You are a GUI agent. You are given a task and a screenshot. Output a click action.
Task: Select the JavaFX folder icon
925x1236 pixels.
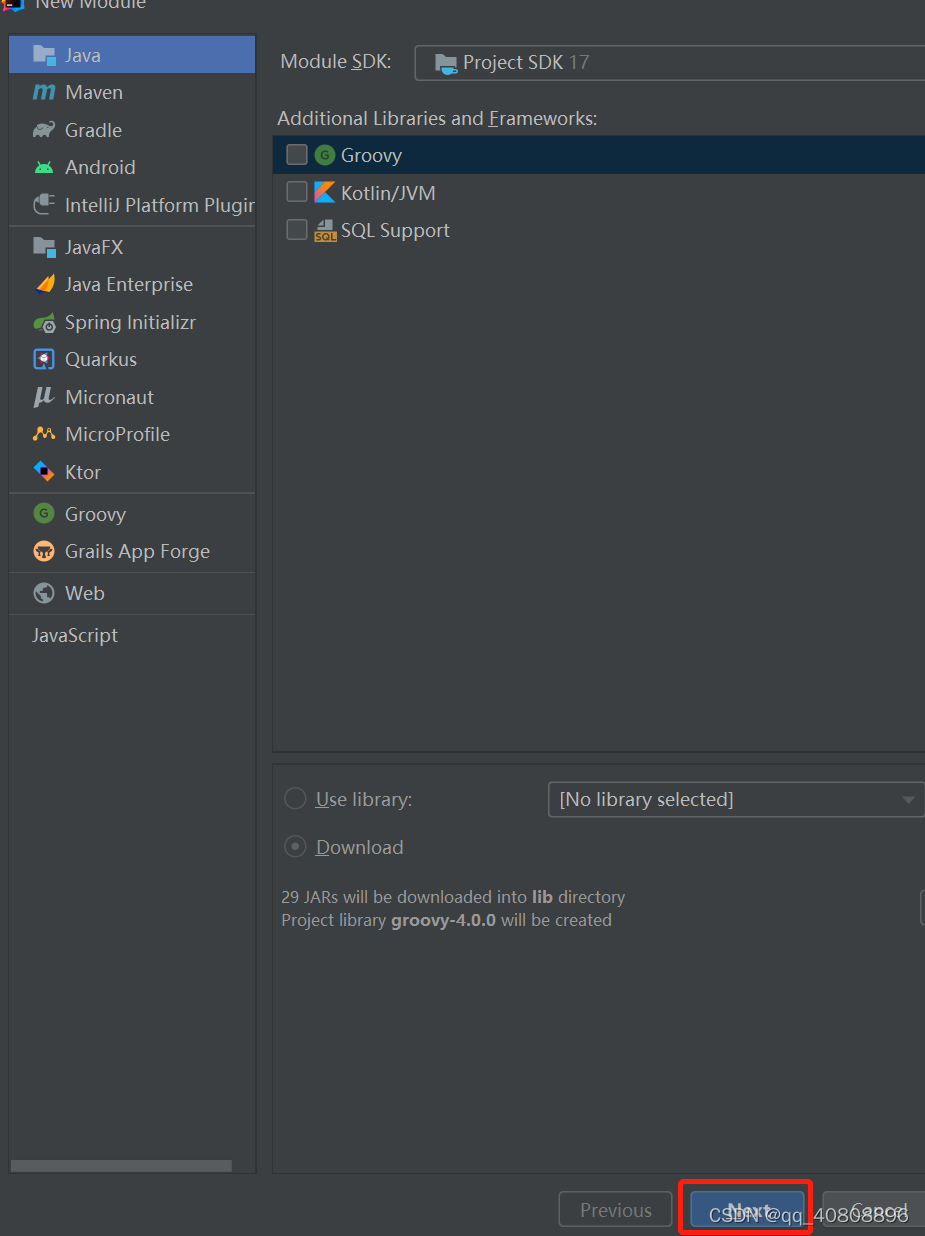pos(44,247)
